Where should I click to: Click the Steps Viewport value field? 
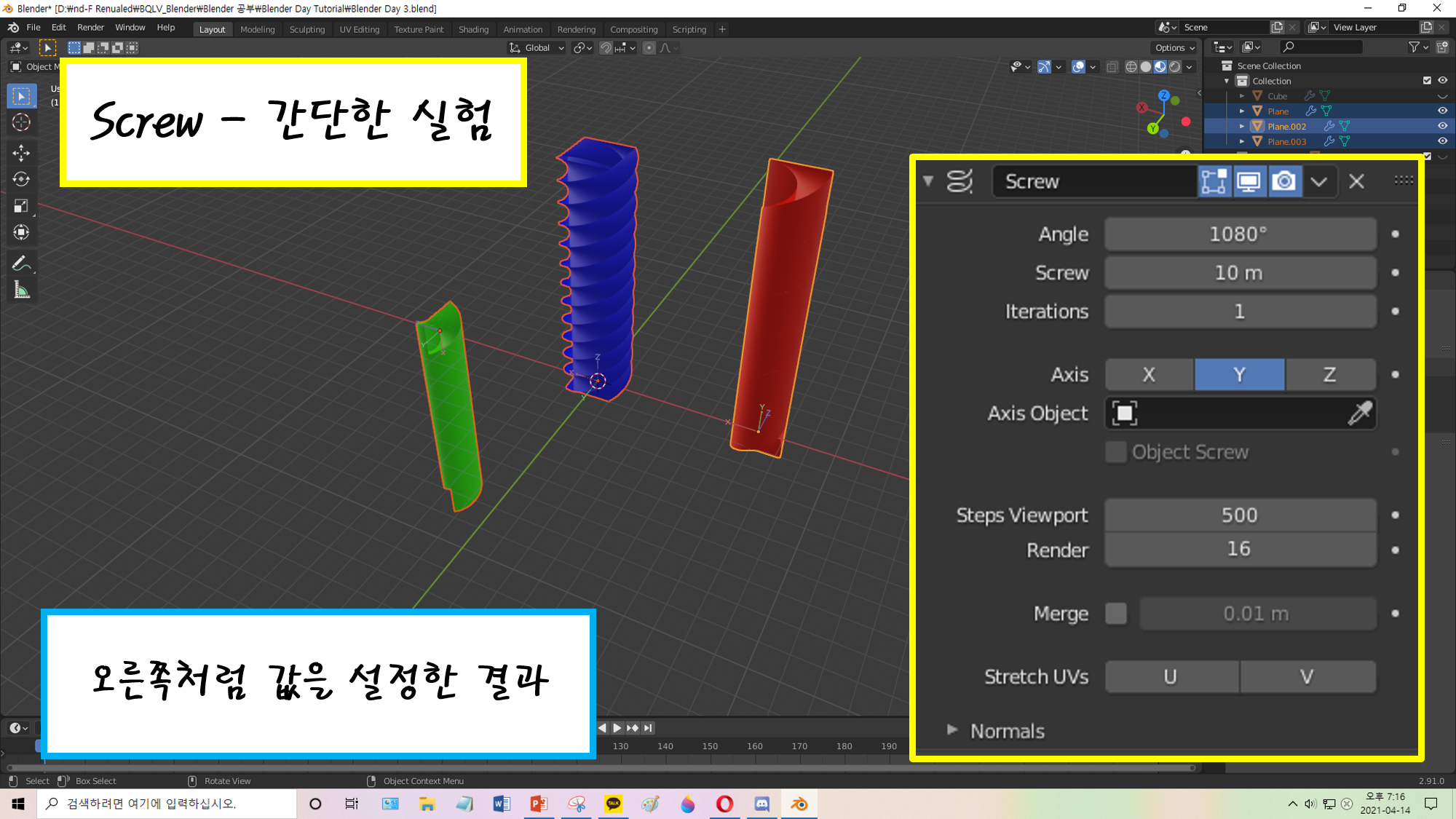[1239, 515]
